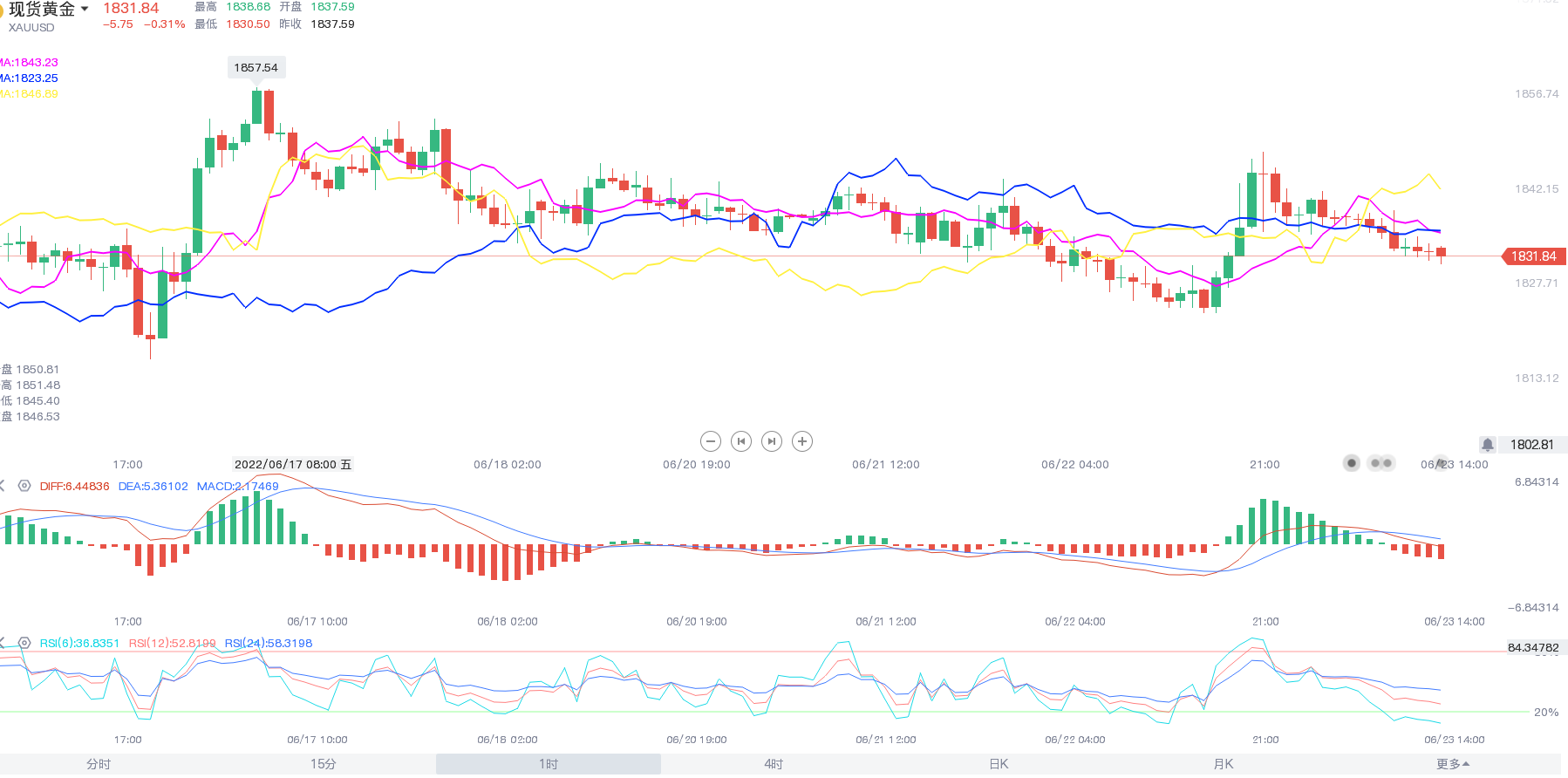Click the -5.75 price change value
Image resolution: width=1568 pixels, height=778 pixels.
pos(118,24)
